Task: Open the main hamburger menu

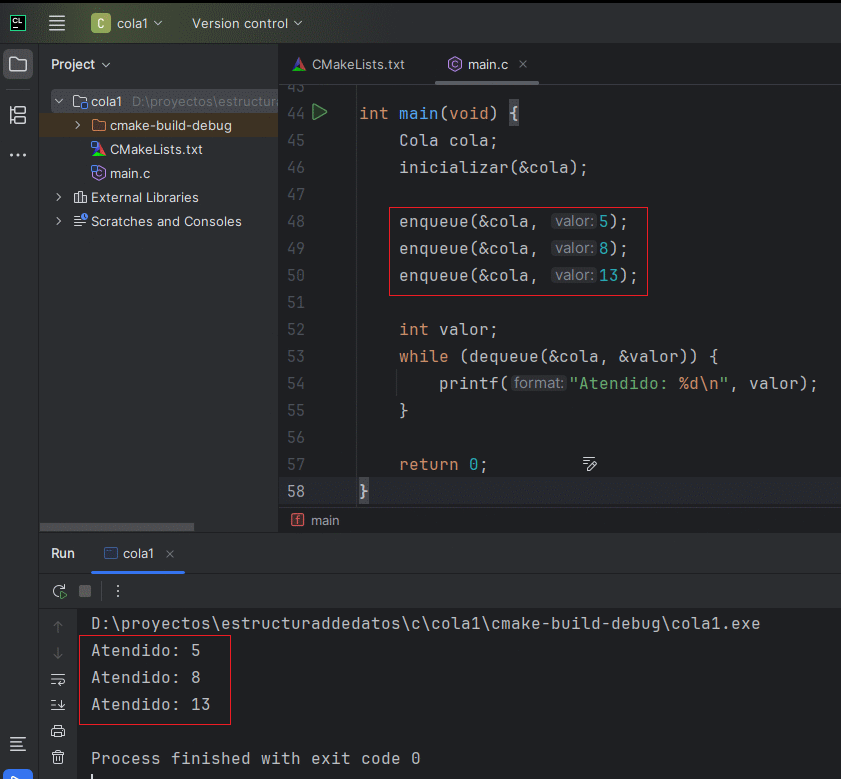Action: (57, 23)
